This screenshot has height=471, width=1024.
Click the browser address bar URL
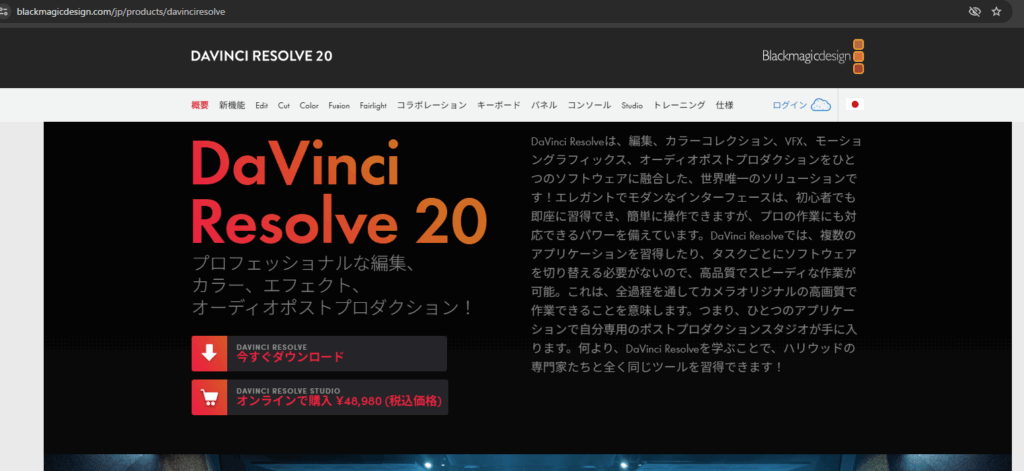120,11
